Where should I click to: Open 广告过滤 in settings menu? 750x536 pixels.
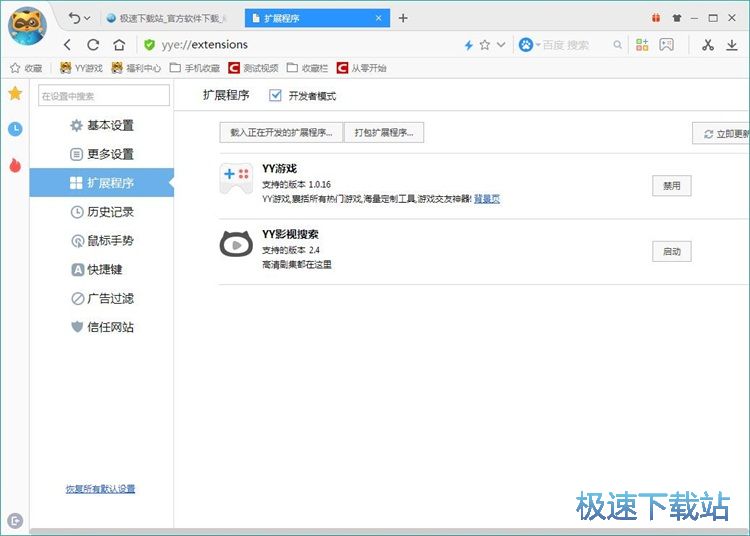click(102, 298)
